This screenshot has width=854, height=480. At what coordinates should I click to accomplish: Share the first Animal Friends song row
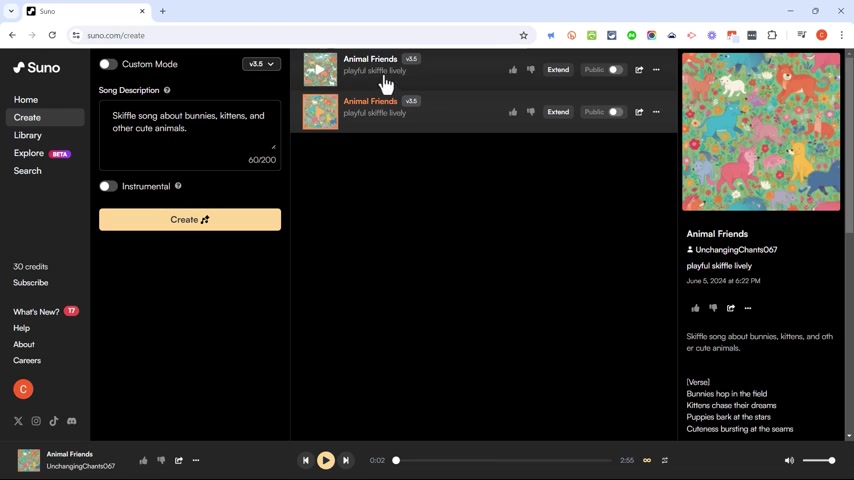[x=639, y=70]
